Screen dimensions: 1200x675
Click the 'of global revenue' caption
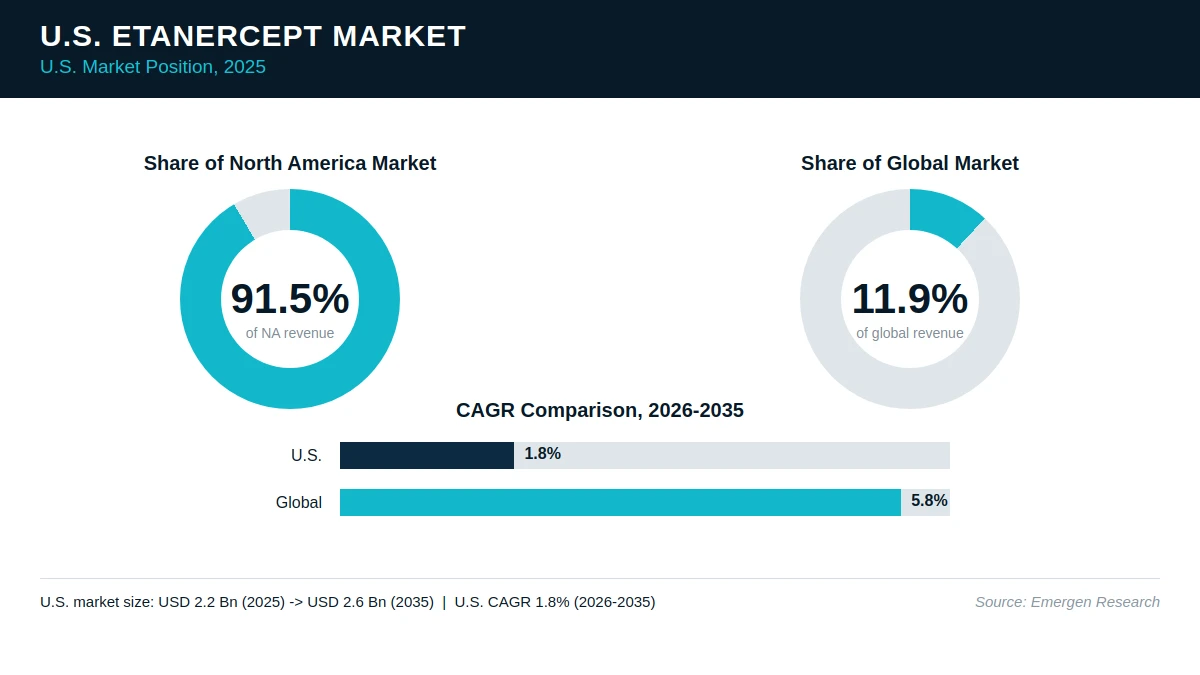pyautogui.click(x=910, y=333)
